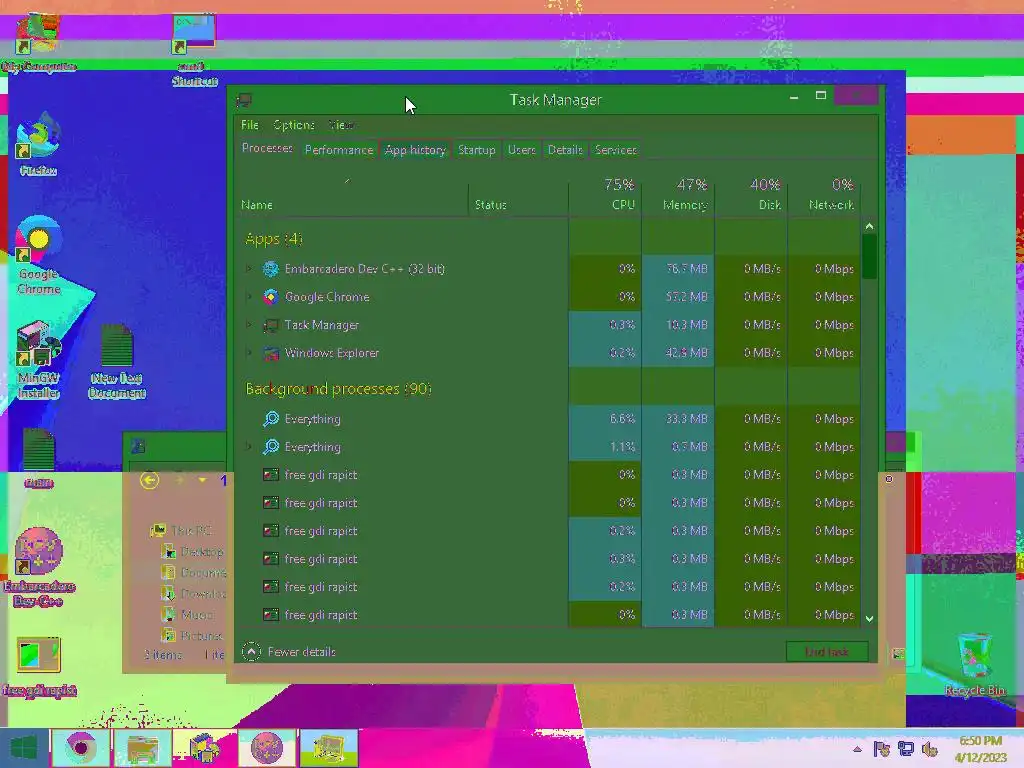This screenshot has width=1024, height=768.
Task: Click the Action Center flag tray icon
Action: point(881,749)
